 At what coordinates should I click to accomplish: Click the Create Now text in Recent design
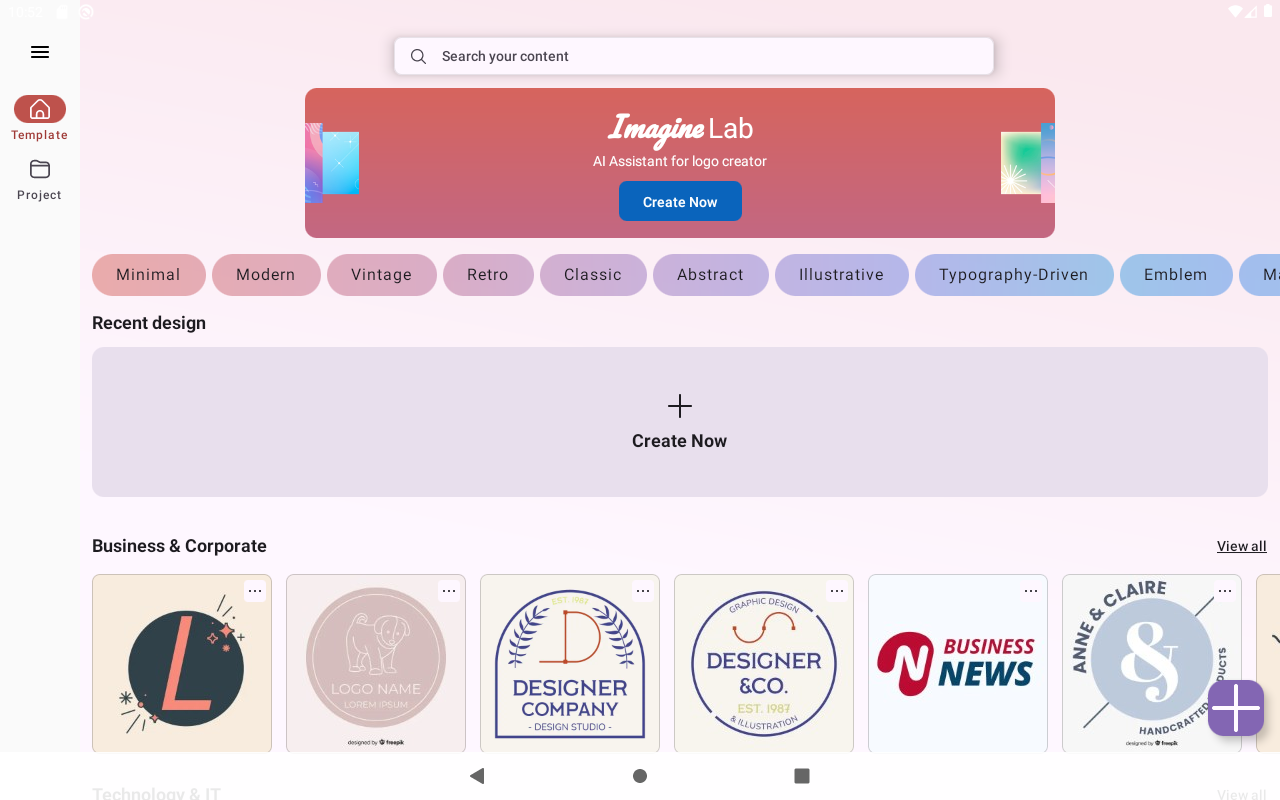tap(680, 441)
